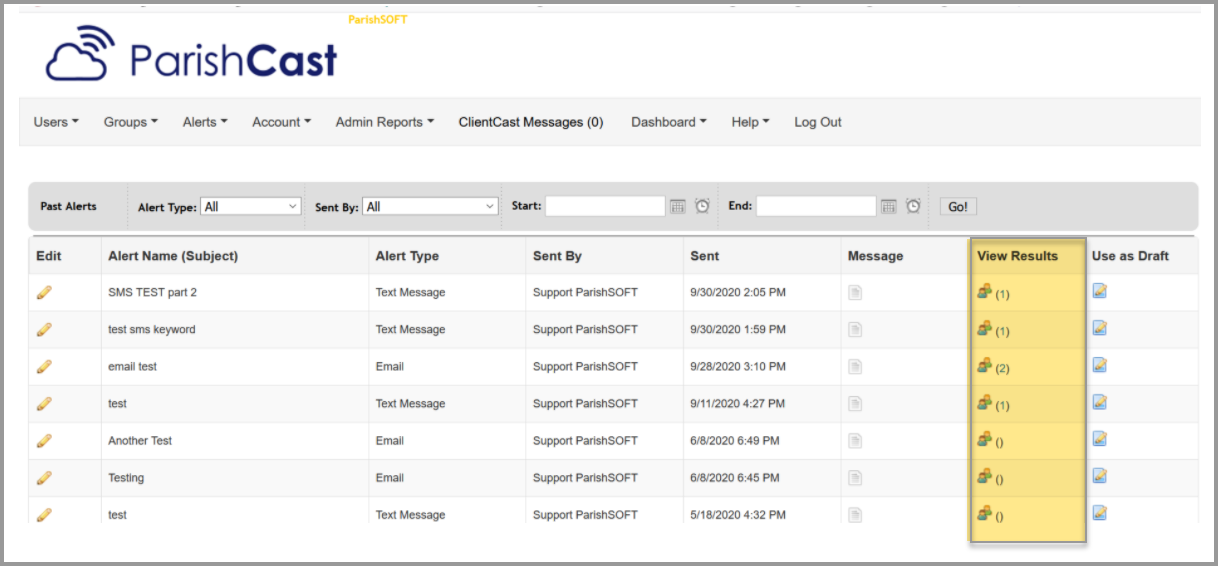
Task: Click edit pencil for Testing alert
Action: (x=44, y=477)
